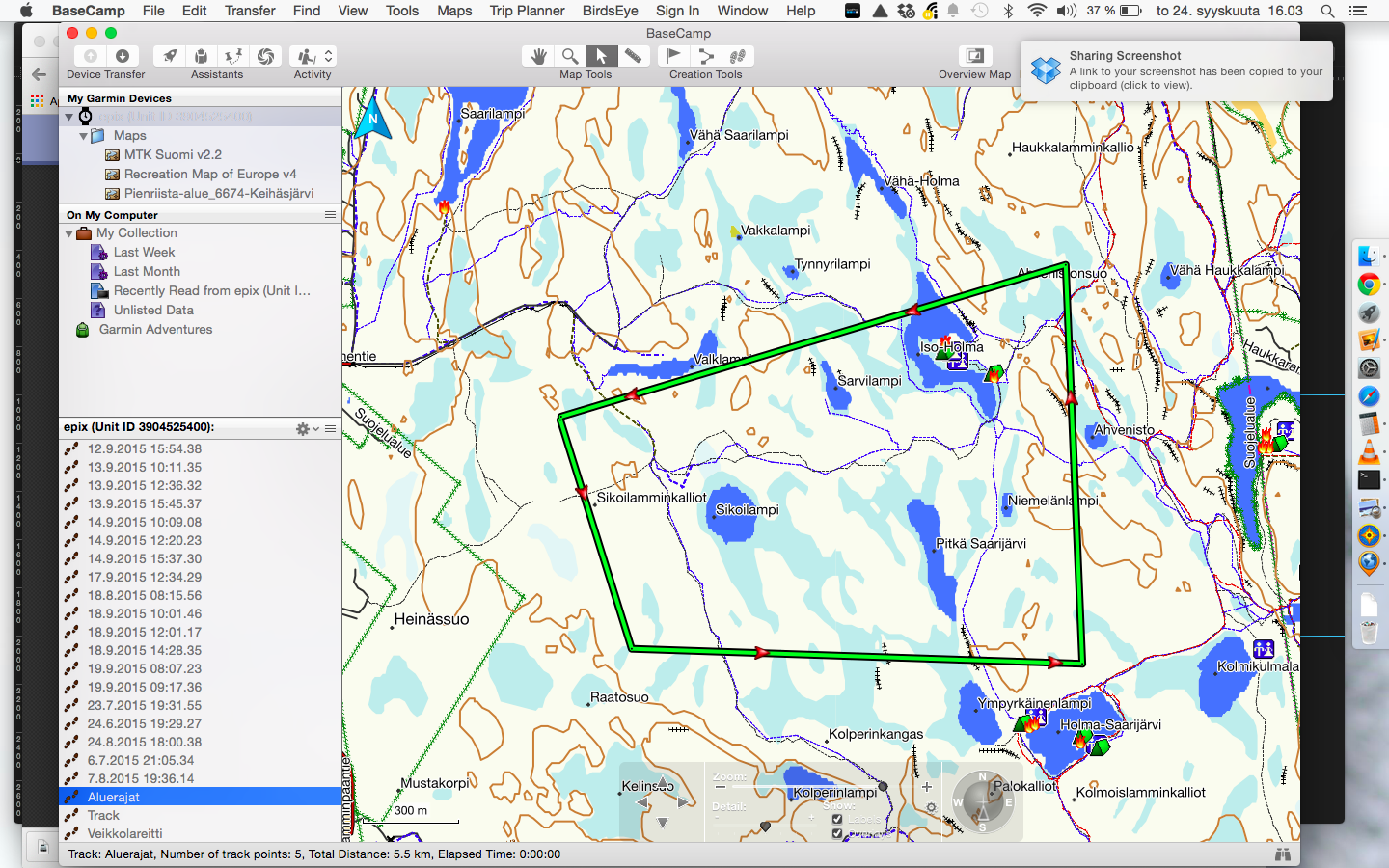Select the ruler Measure map tool
The width and height of the screenshot is (1389, 868).
point(633,56)
